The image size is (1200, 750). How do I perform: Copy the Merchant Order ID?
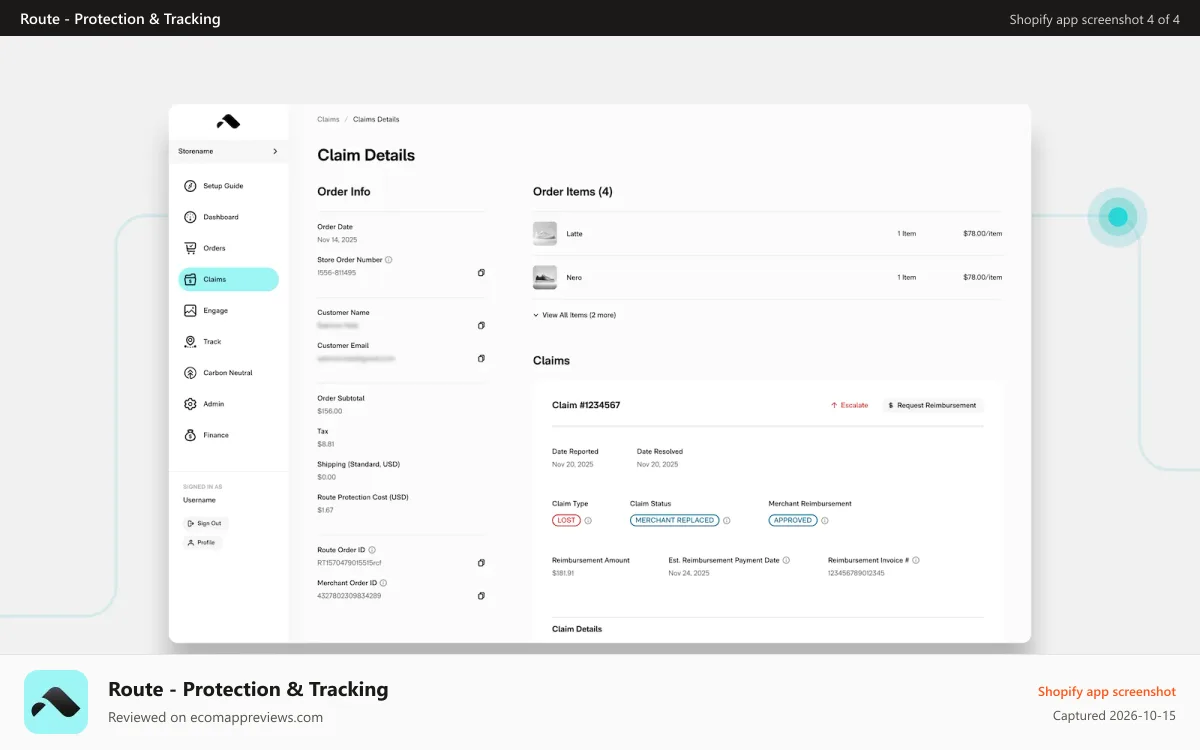pyautogui.click(x=481, y=596)
